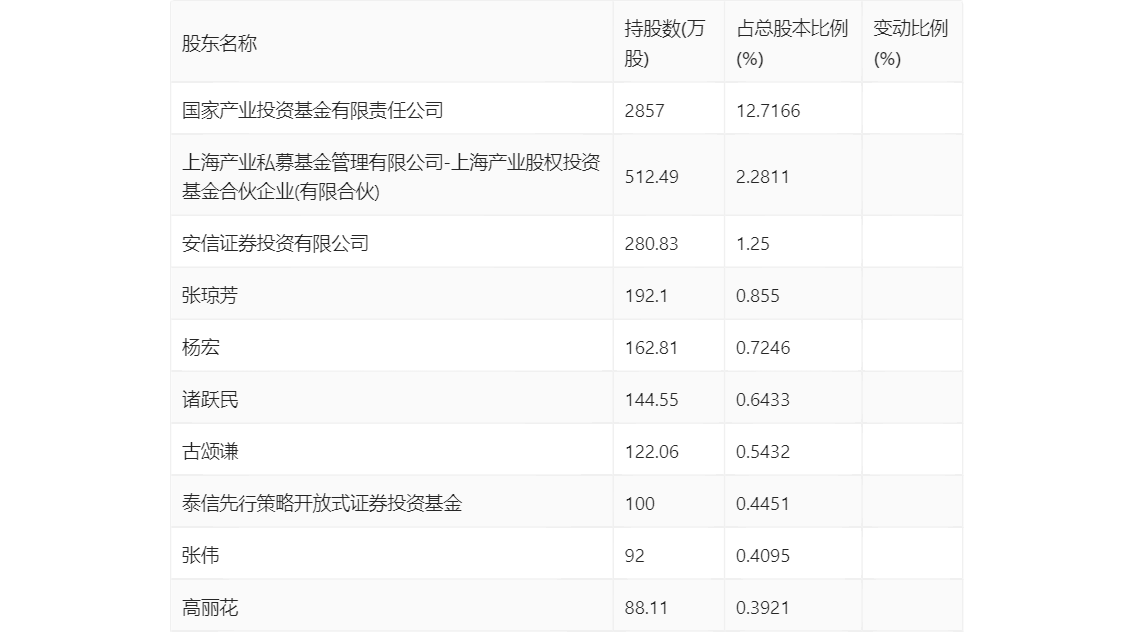Click percentage 0.5432
The height and width of the screenshot is (632, 1134).
763,452
